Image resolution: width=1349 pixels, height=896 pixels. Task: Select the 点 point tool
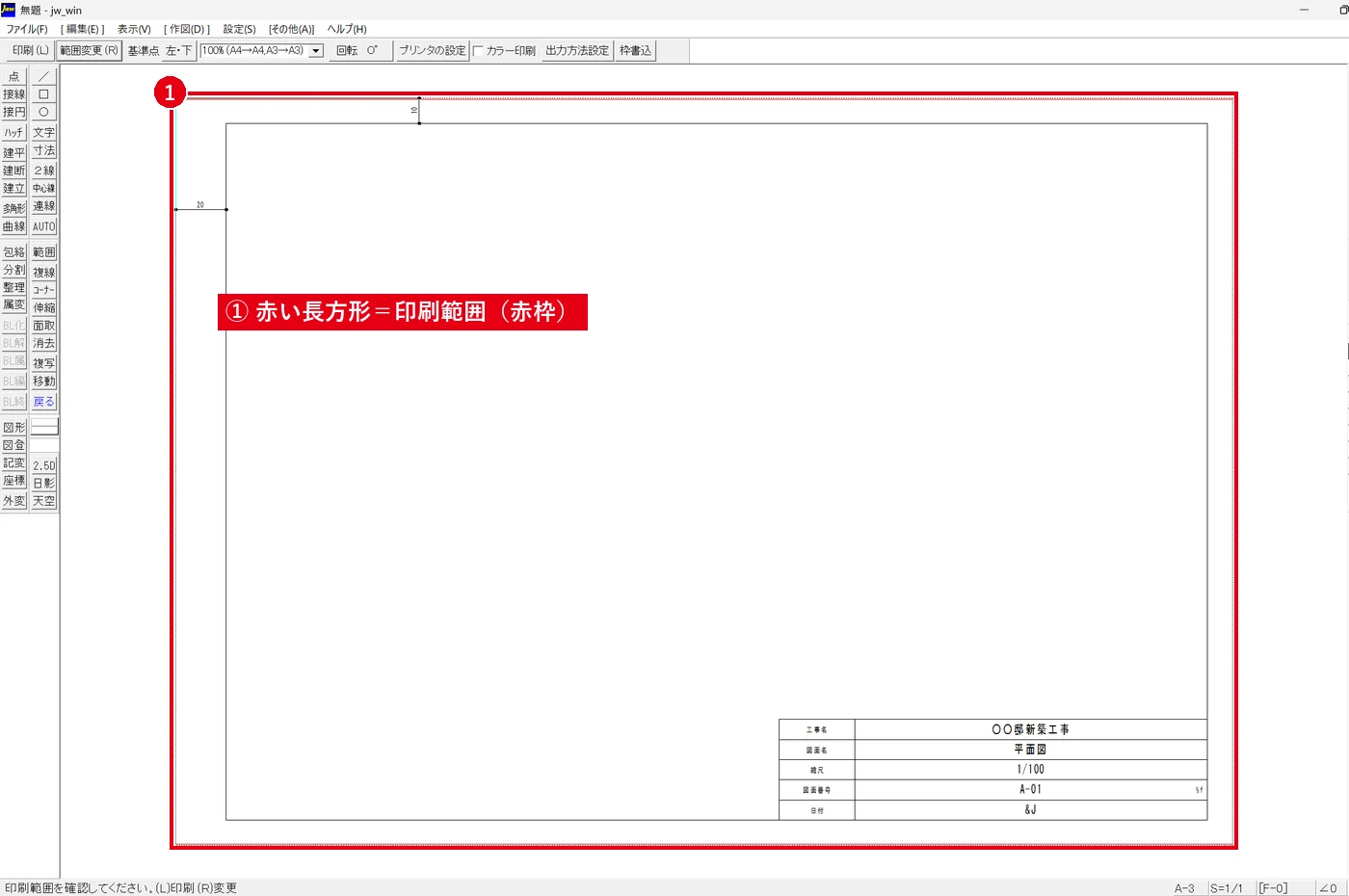(x=13, y=76)
